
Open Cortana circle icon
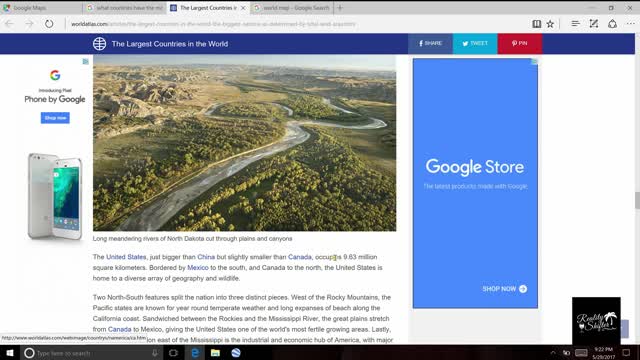point(29,353)
